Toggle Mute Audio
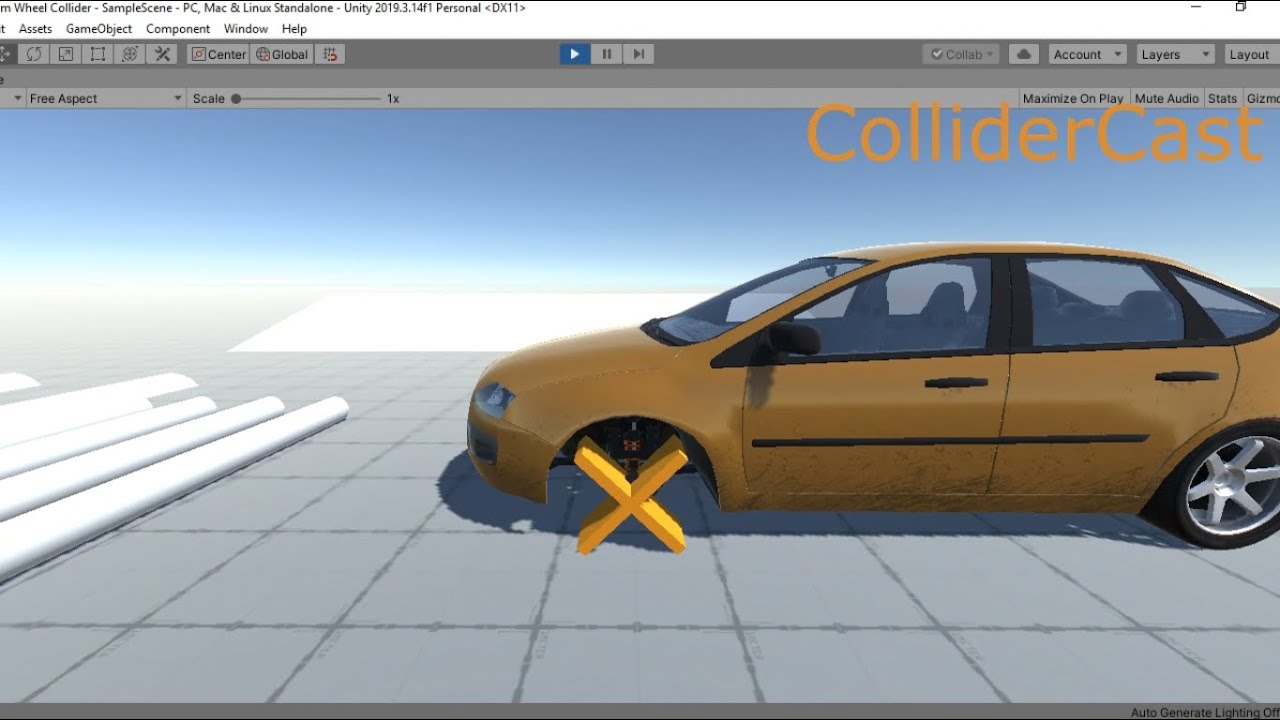This screenshot has height=720, width=1280. pyautogui.click(x=1167, y=98)
